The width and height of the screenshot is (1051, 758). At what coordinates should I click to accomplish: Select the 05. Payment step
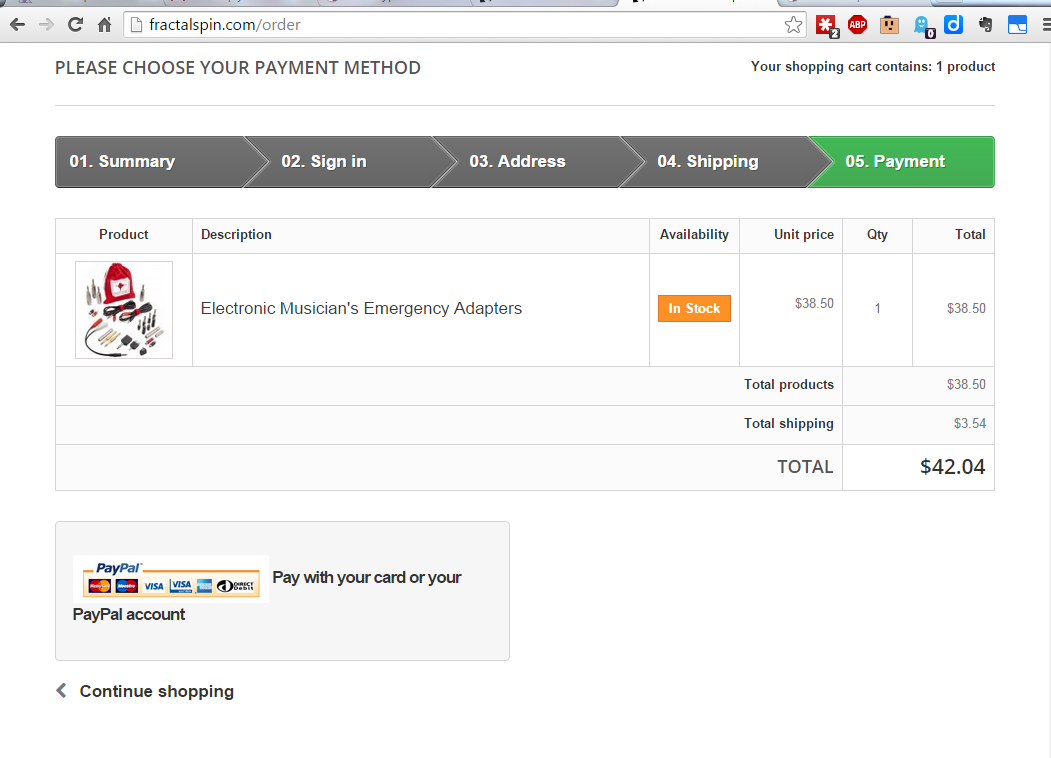pyautogui.click(x=895, y=162)
